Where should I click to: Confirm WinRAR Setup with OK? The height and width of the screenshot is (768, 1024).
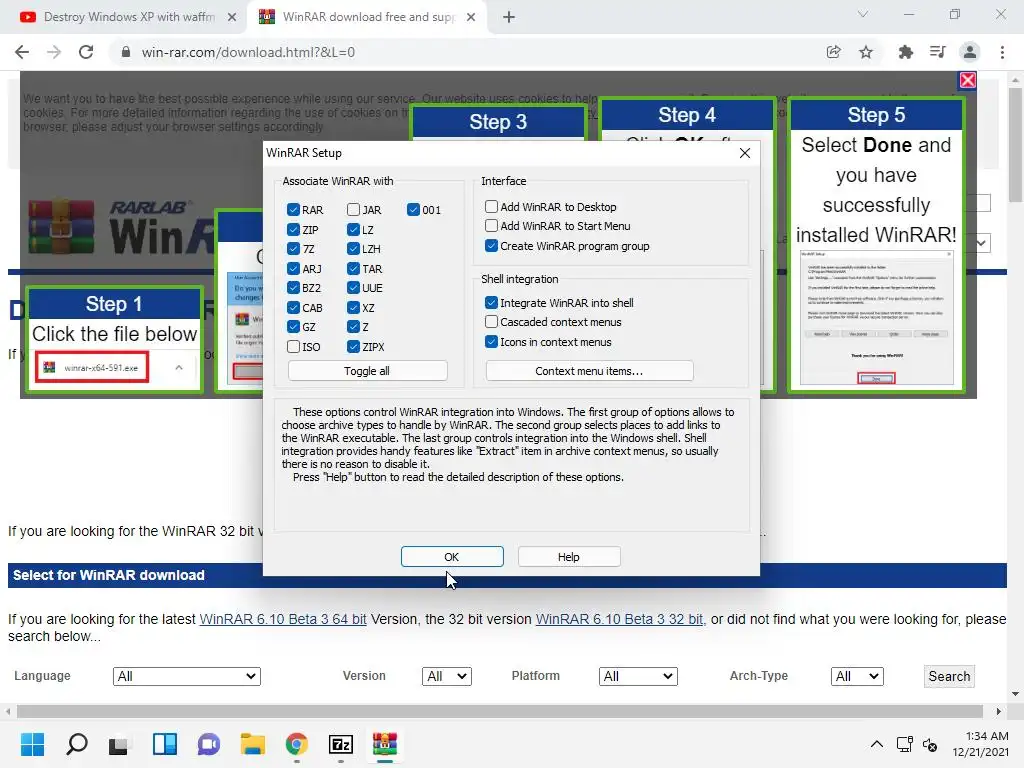[452, 556]
